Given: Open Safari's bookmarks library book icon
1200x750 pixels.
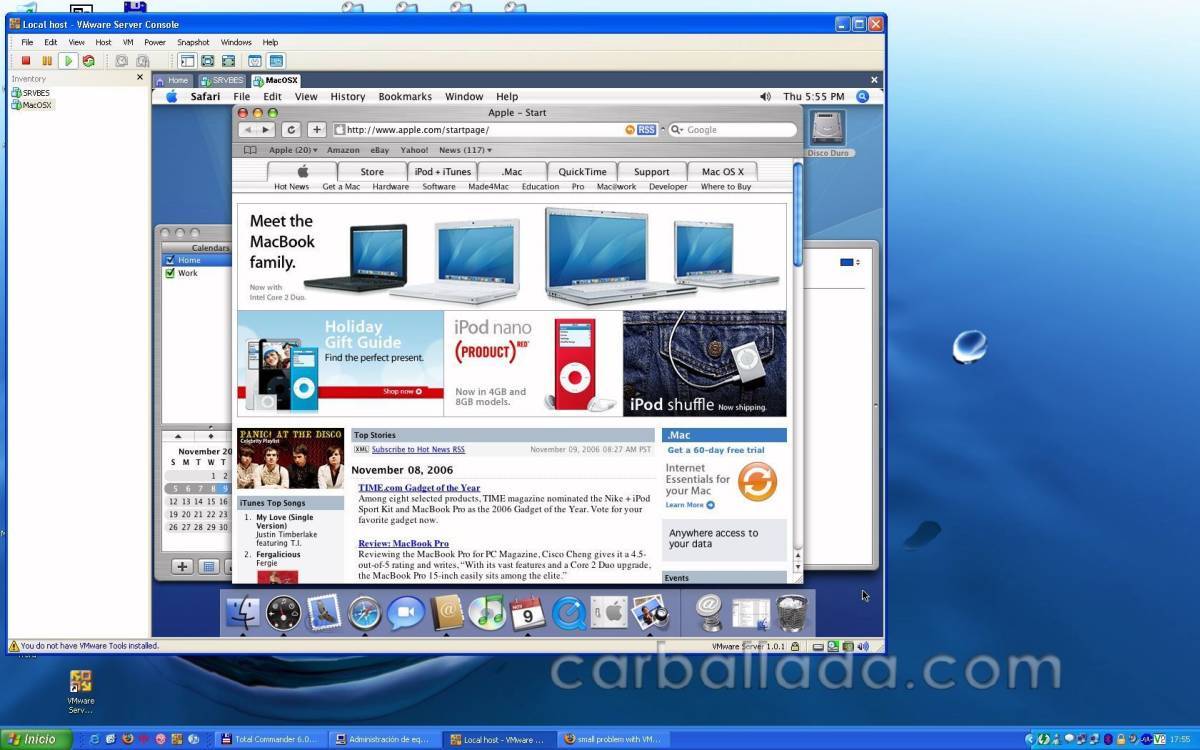Looking at the screenshot, I should pyautogui.click(x=250, y=150).
